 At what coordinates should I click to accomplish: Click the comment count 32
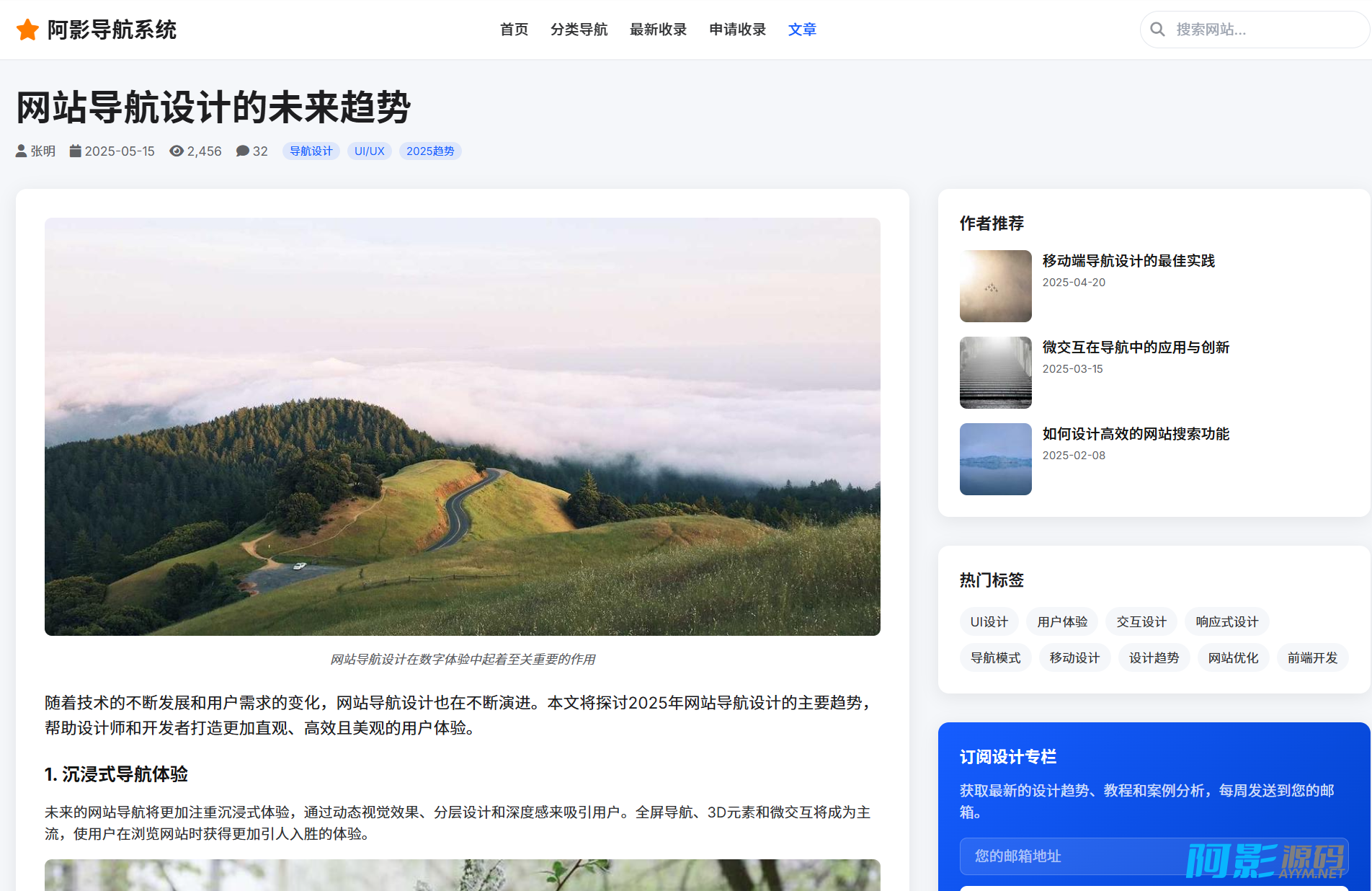point(260,151)
